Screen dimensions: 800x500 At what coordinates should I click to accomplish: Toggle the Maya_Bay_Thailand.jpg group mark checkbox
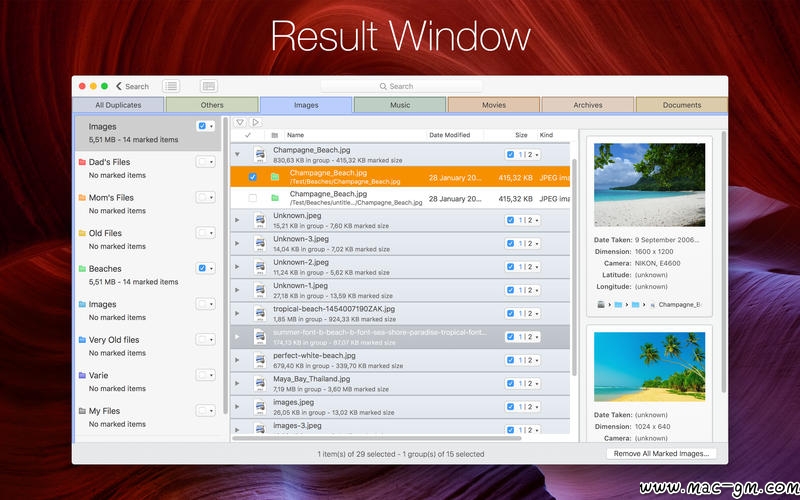pos(511,384)
